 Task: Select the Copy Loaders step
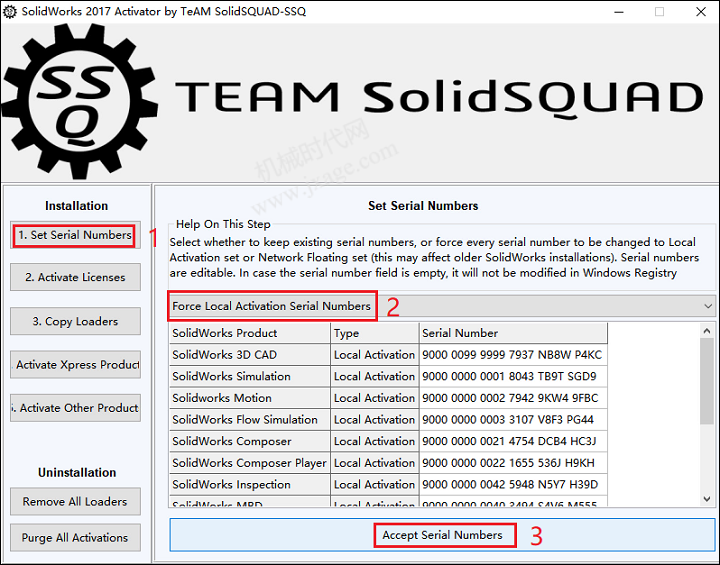pyautogui.click(x=75, y=321)
